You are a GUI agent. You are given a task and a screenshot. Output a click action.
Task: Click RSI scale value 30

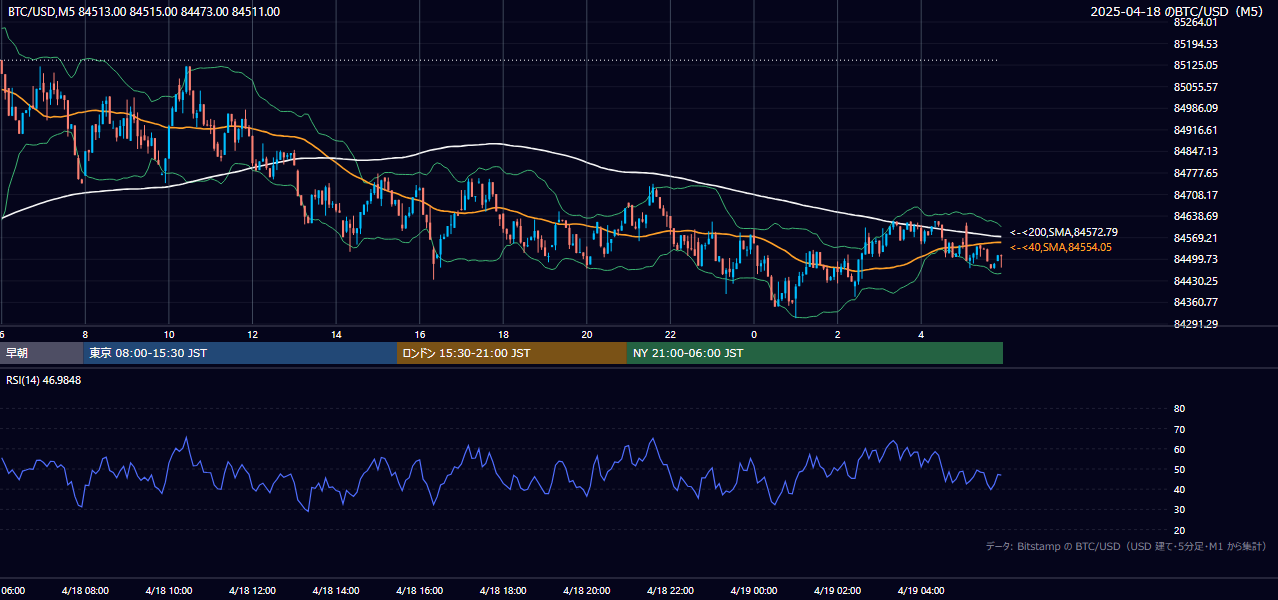[x=1179, y=510]
